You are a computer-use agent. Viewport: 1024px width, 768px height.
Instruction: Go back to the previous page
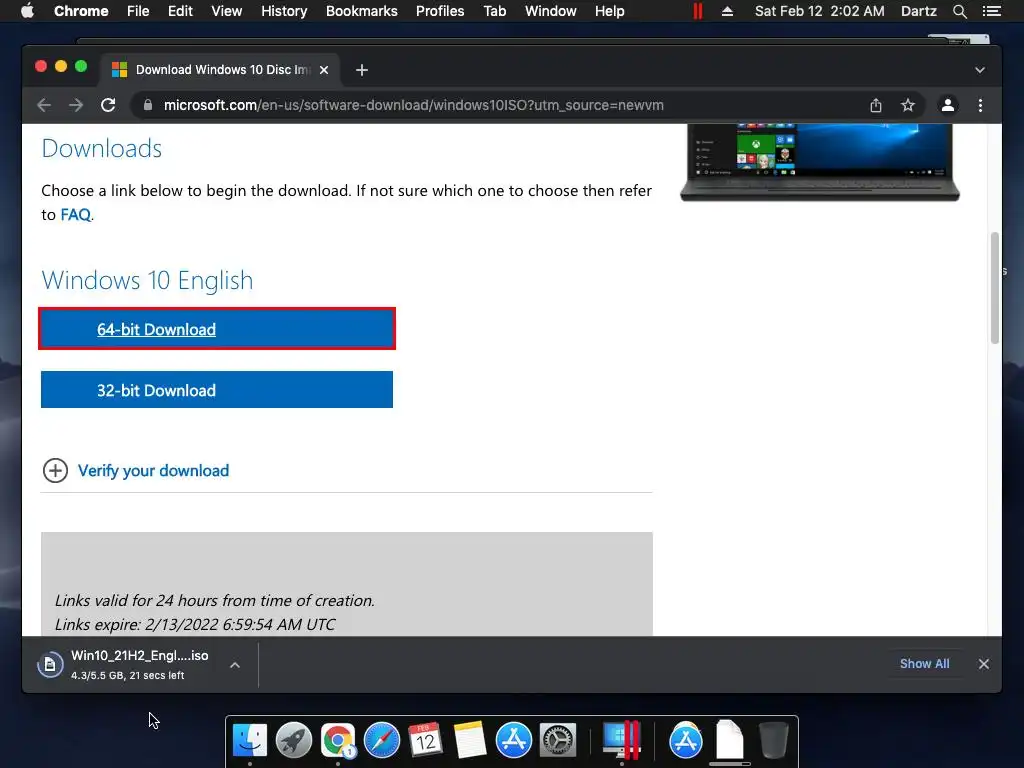tap(44, 105)
